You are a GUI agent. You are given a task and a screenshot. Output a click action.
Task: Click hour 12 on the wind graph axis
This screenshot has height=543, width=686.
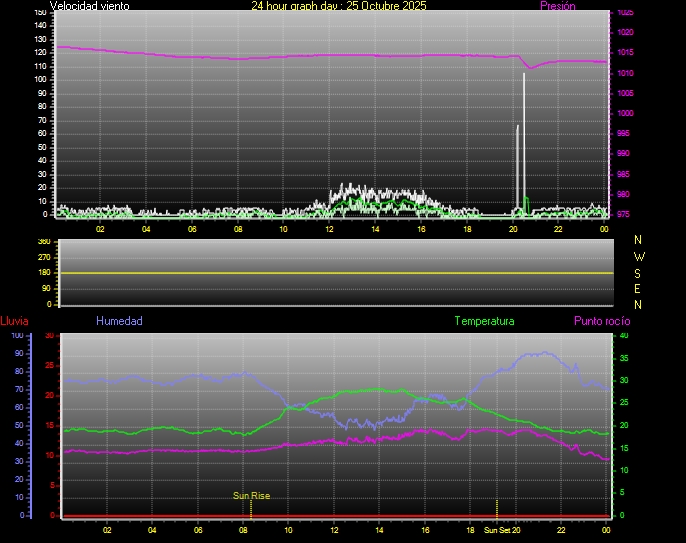[329, 229]
